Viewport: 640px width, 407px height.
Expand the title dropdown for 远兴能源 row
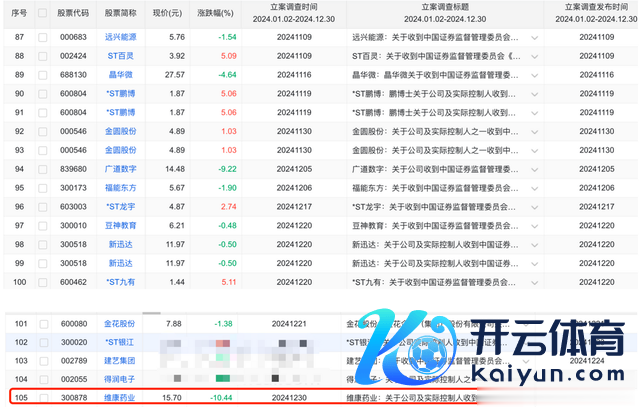click(x=534, y=36)
